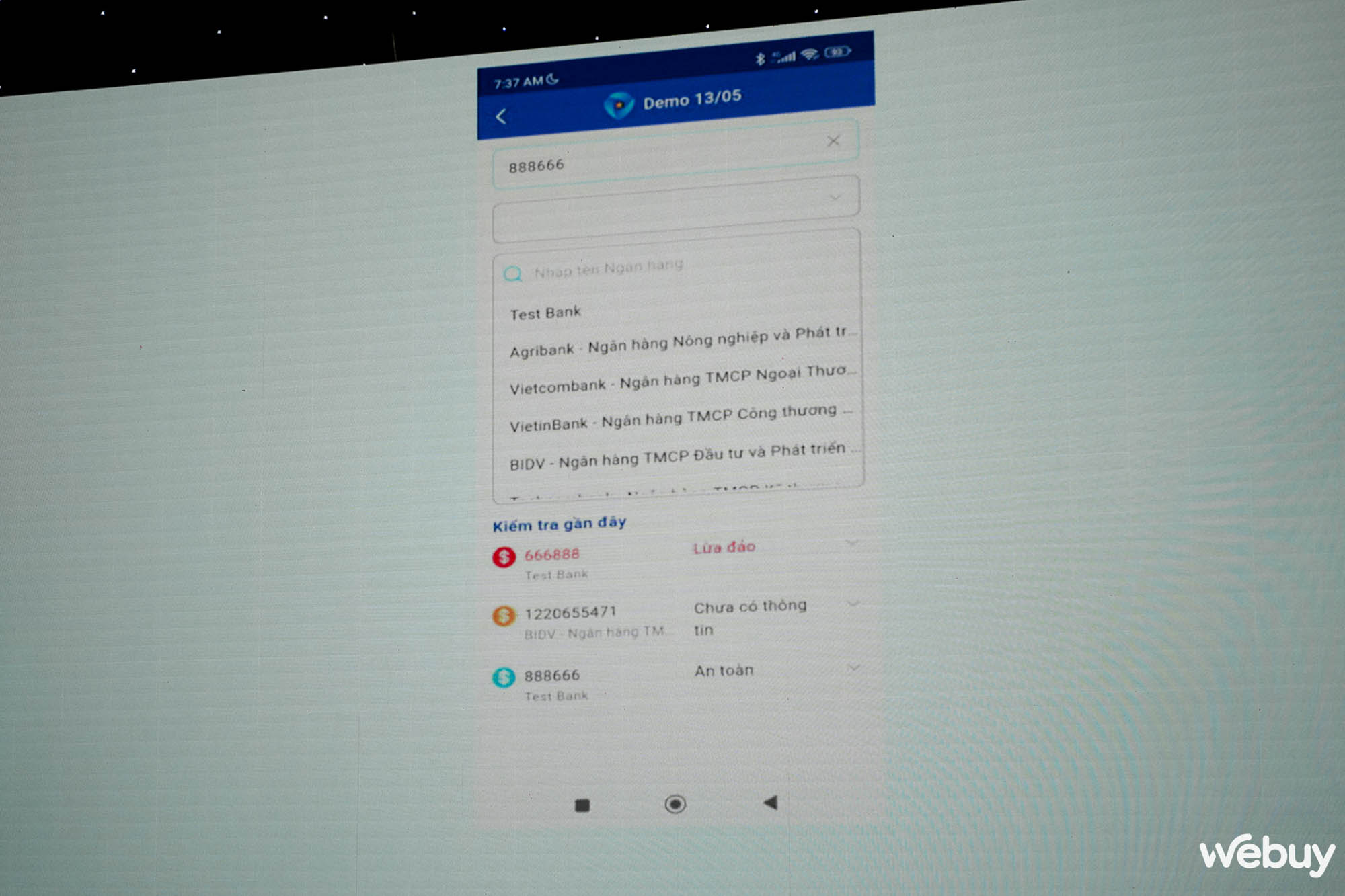Click the orange dollar icon for 1220655471
Viewport: 1345px width, 896px height.
(504, 615)
